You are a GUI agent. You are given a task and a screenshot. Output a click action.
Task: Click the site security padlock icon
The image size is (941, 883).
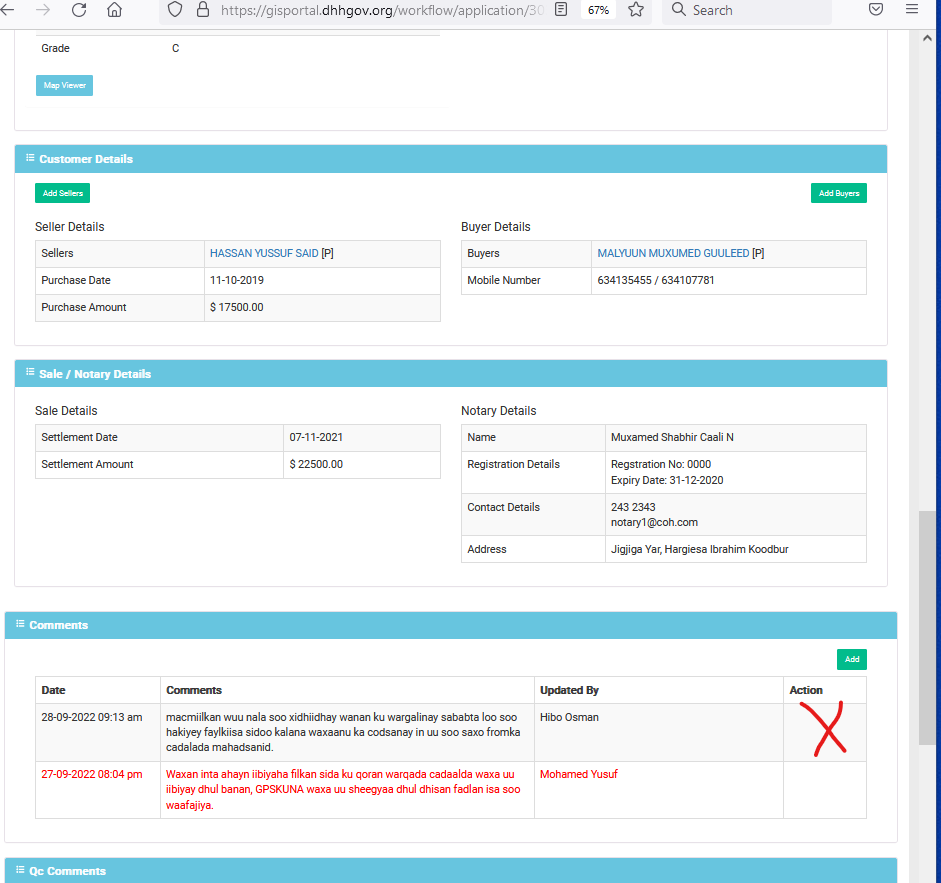tap(203, 10)
